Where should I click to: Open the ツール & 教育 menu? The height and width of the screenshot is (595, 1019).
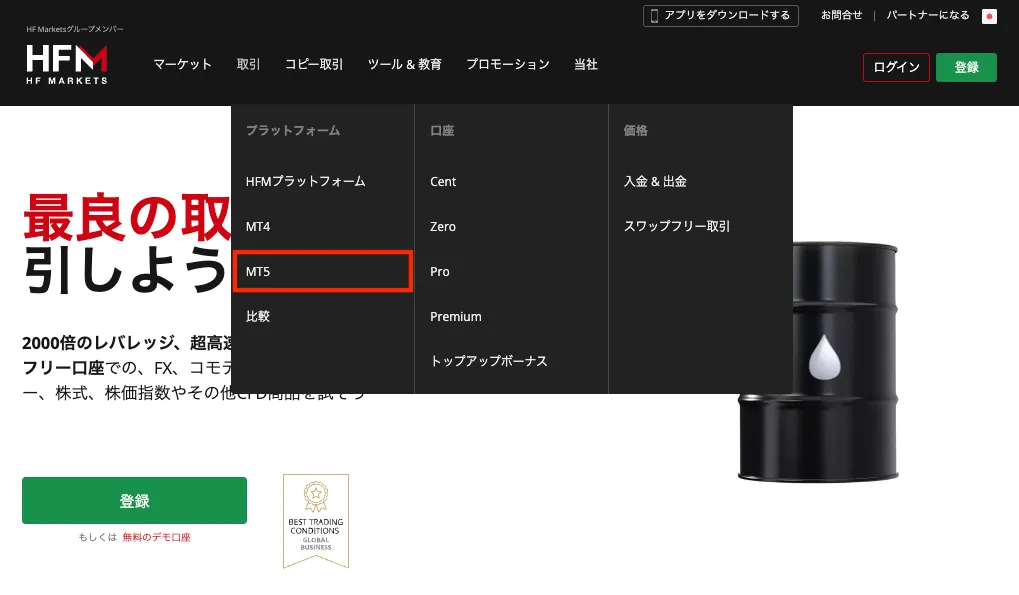(x=404, y=64)
